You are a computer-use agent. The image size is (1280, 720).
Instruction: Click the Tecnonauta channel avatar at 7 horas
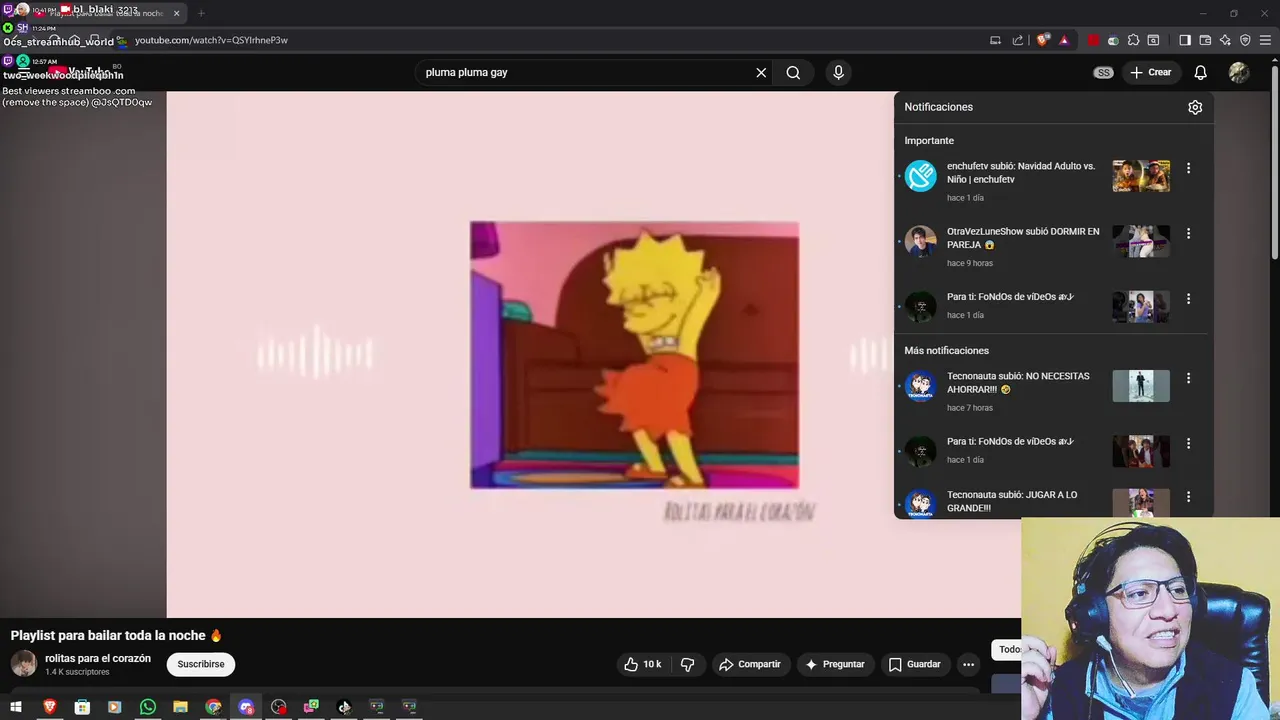920,386
